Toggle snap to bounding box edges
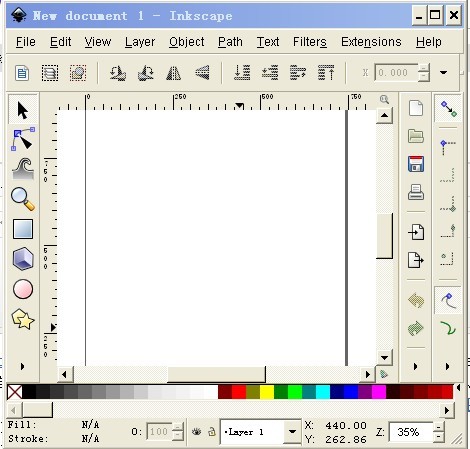 pyautogui.click(x=448, y=175)
